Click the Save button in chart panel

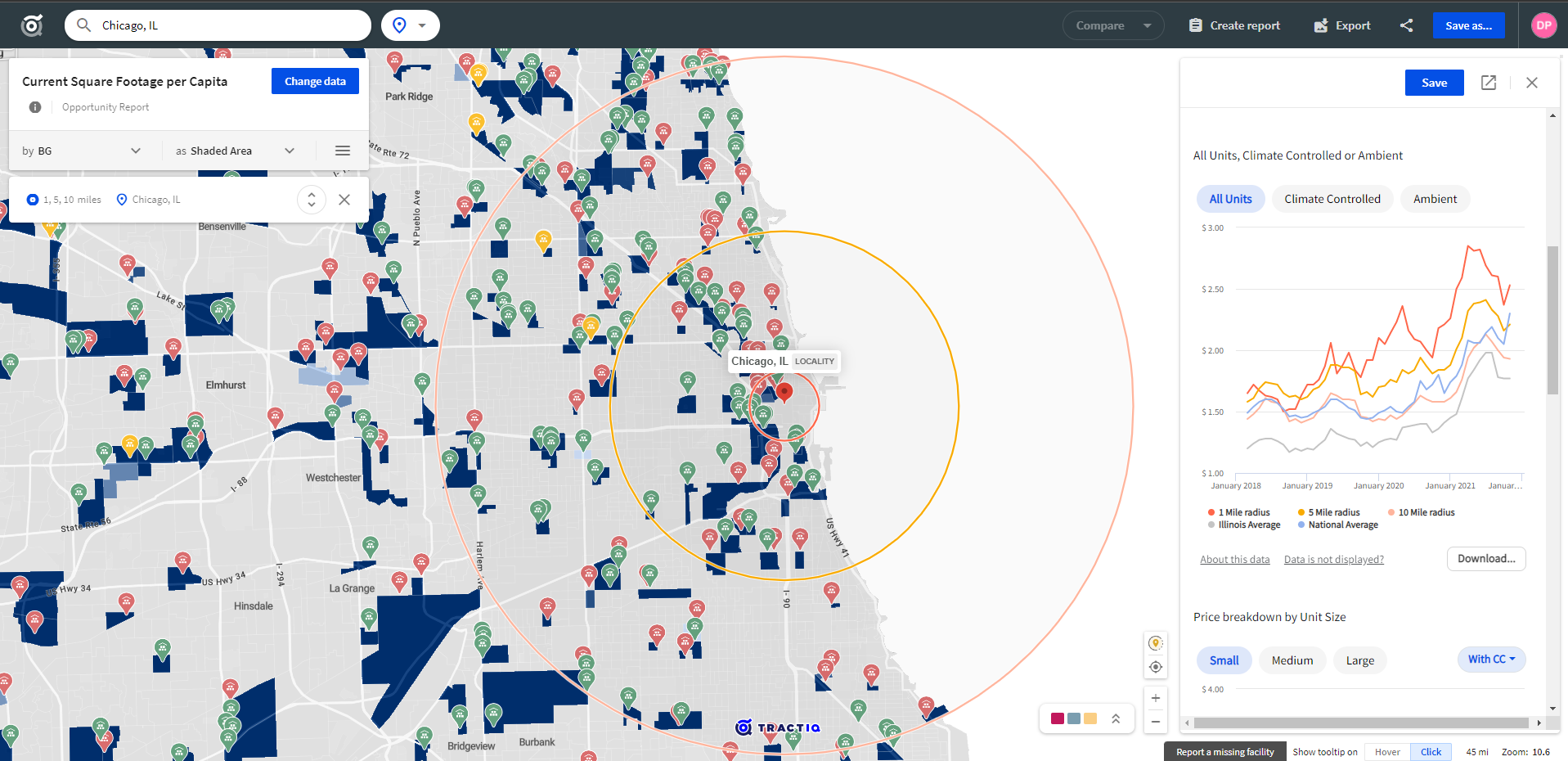click(1434, 83)
